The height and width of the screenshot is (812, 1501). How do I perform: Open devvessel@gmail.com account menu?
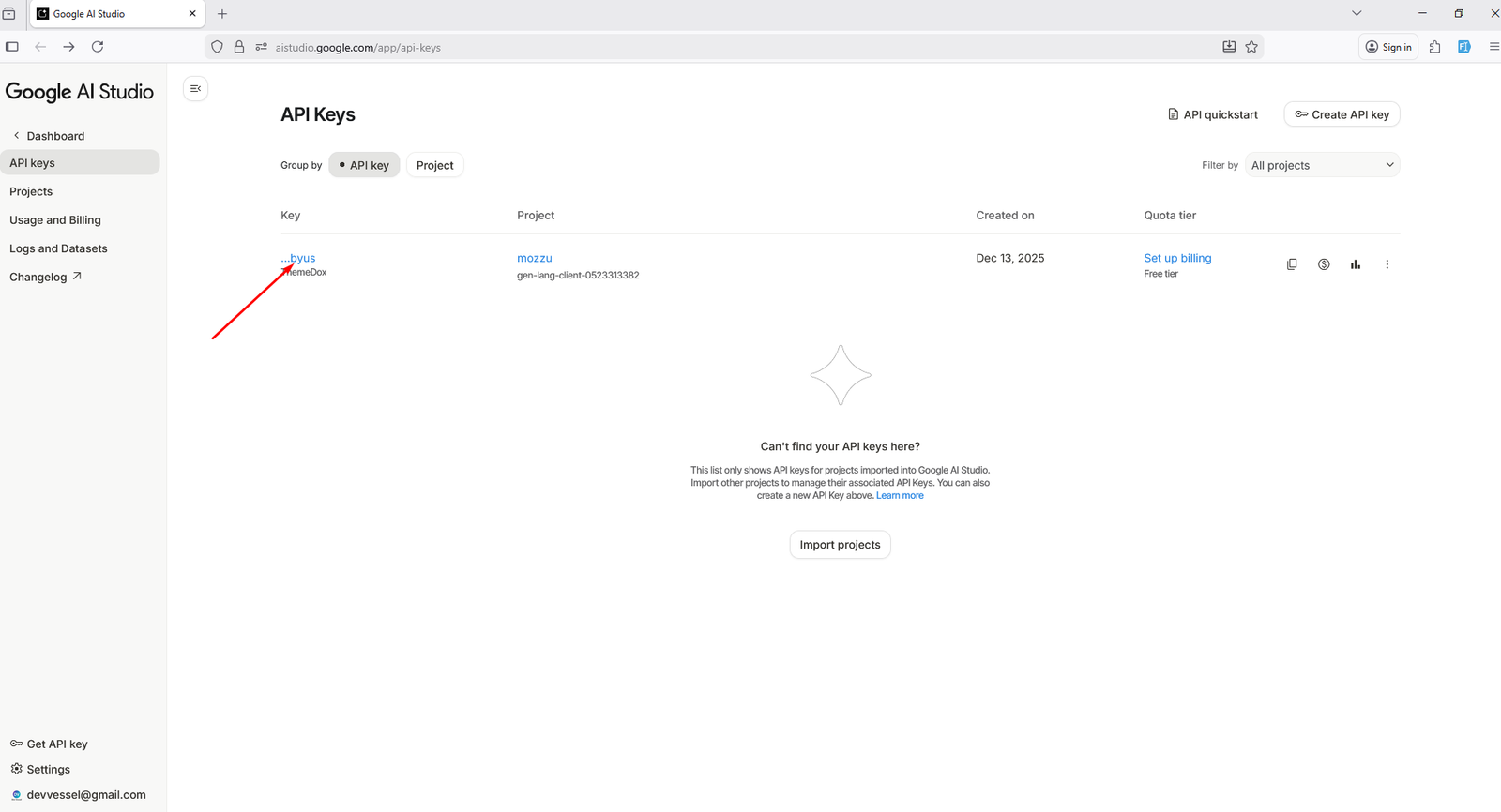[78, 794]
